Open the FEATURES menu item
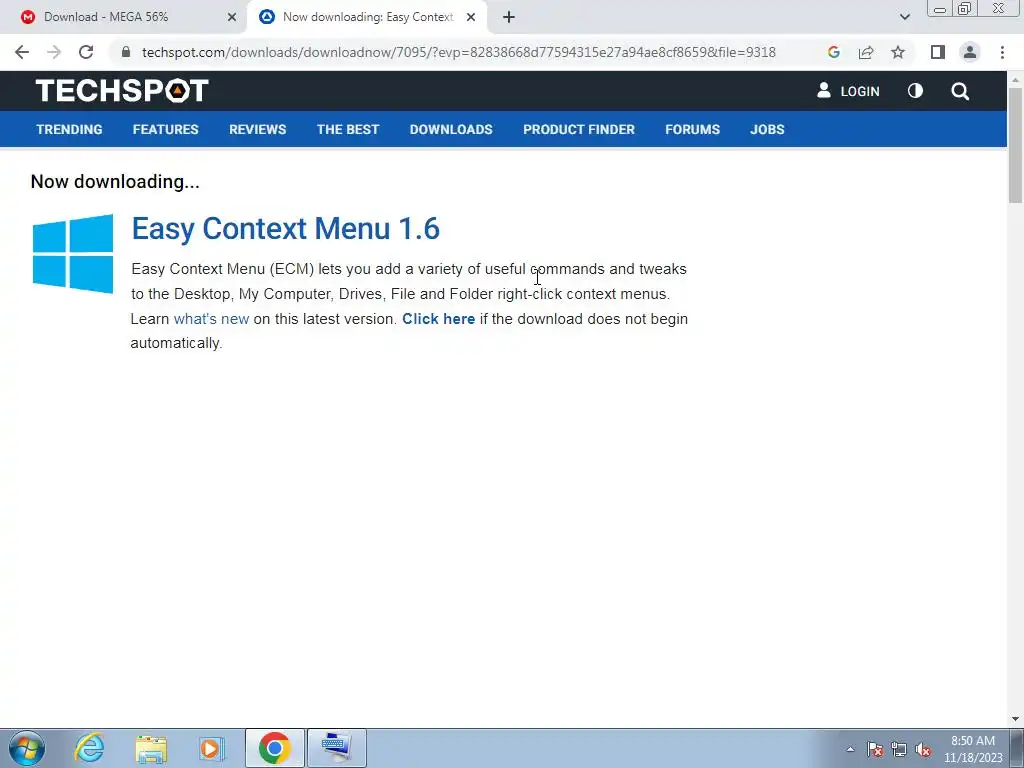1024x768 pixels. click(x=165, y=129)
